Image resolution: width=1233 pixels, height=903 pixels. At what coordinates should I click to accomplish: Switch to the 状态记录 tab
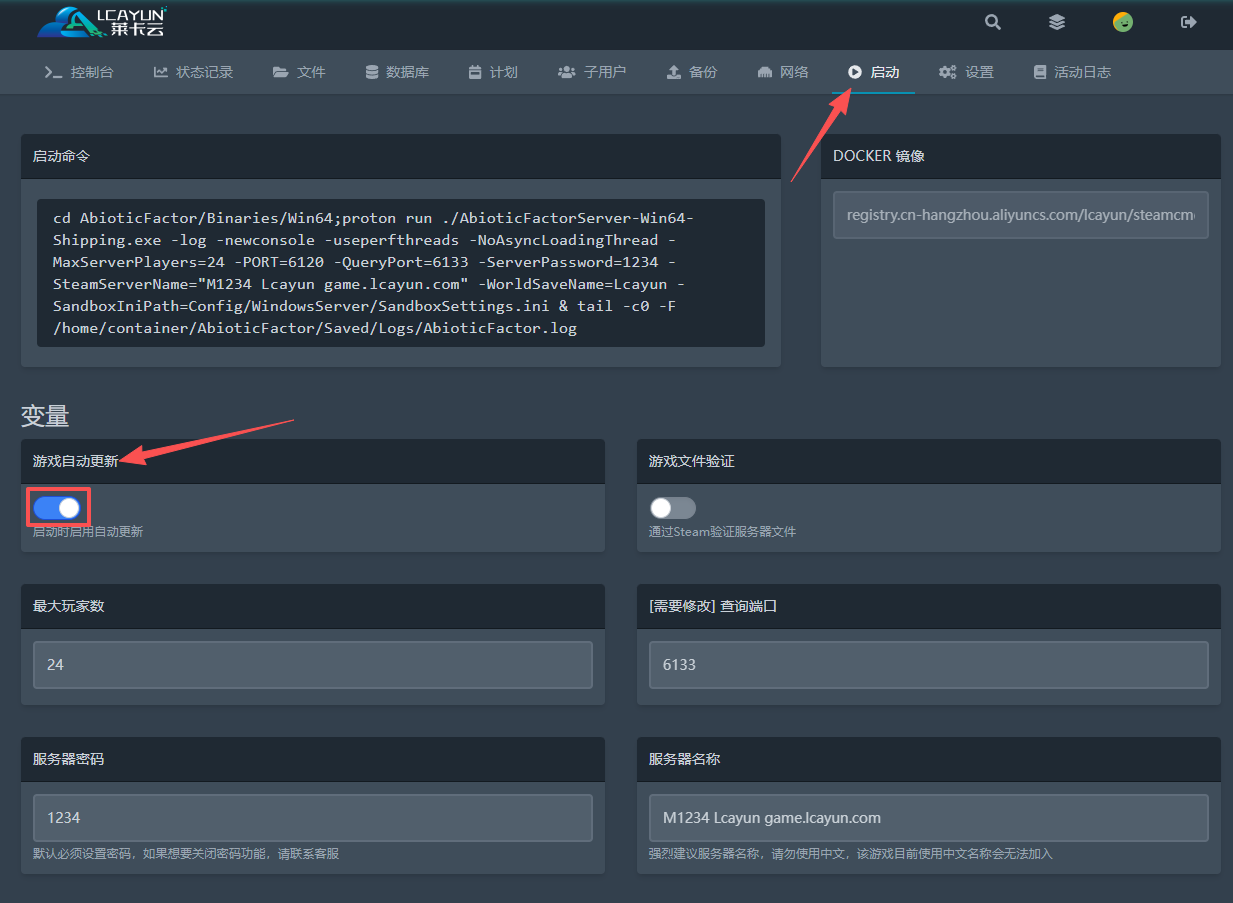point(193,72)
